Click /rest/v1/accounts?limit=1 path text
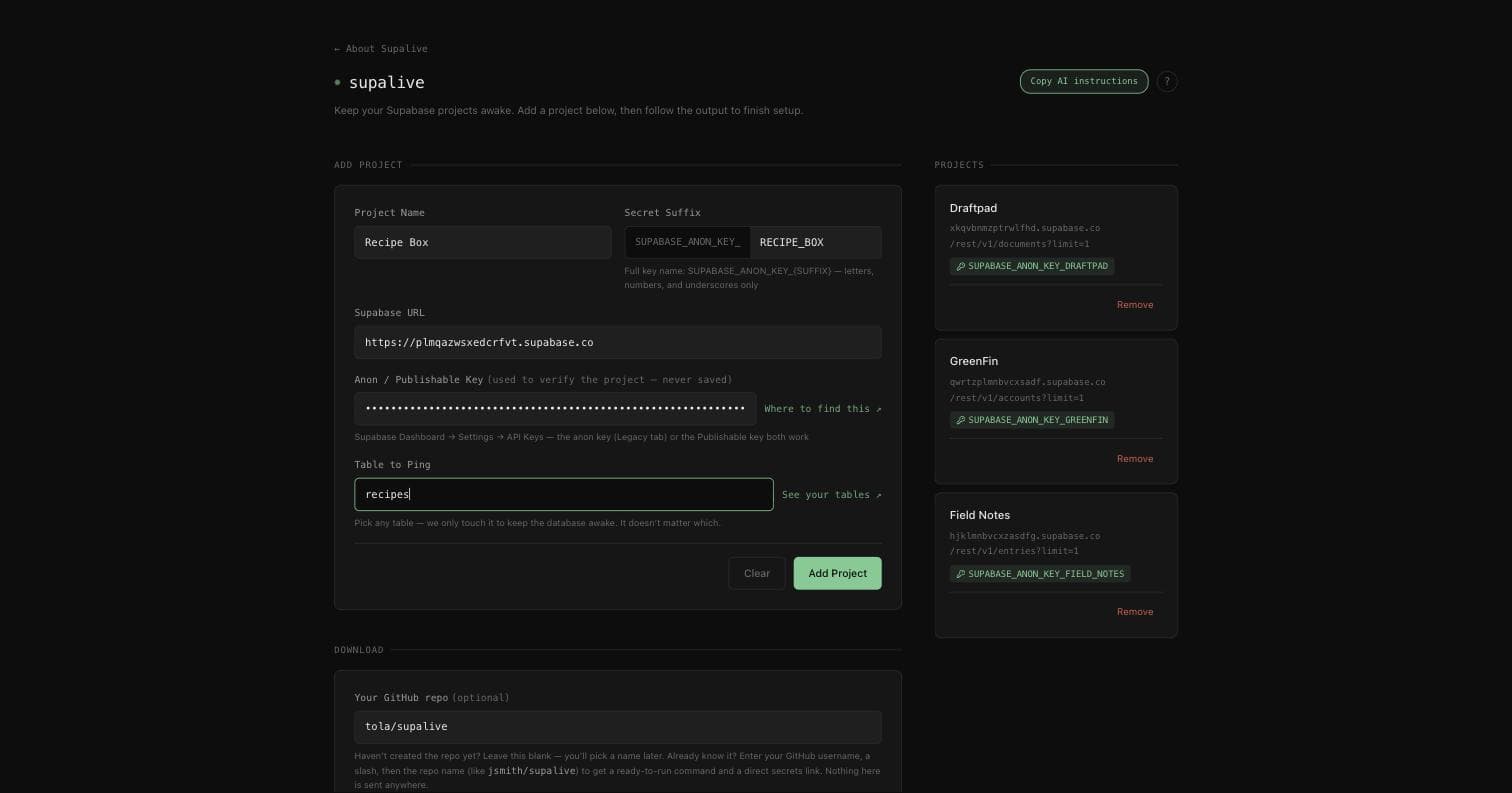The width and height of the screenshot is (1512, 793). click(x=1016, y=398)
